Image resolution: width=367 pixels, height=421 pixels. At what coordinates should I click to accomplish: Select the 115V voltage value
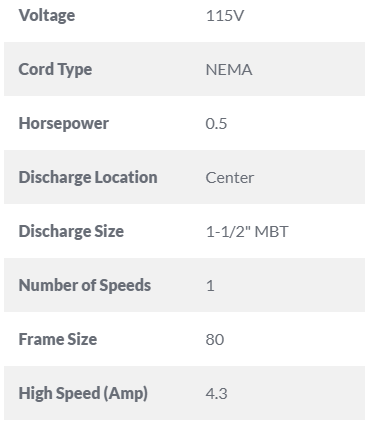225,16
